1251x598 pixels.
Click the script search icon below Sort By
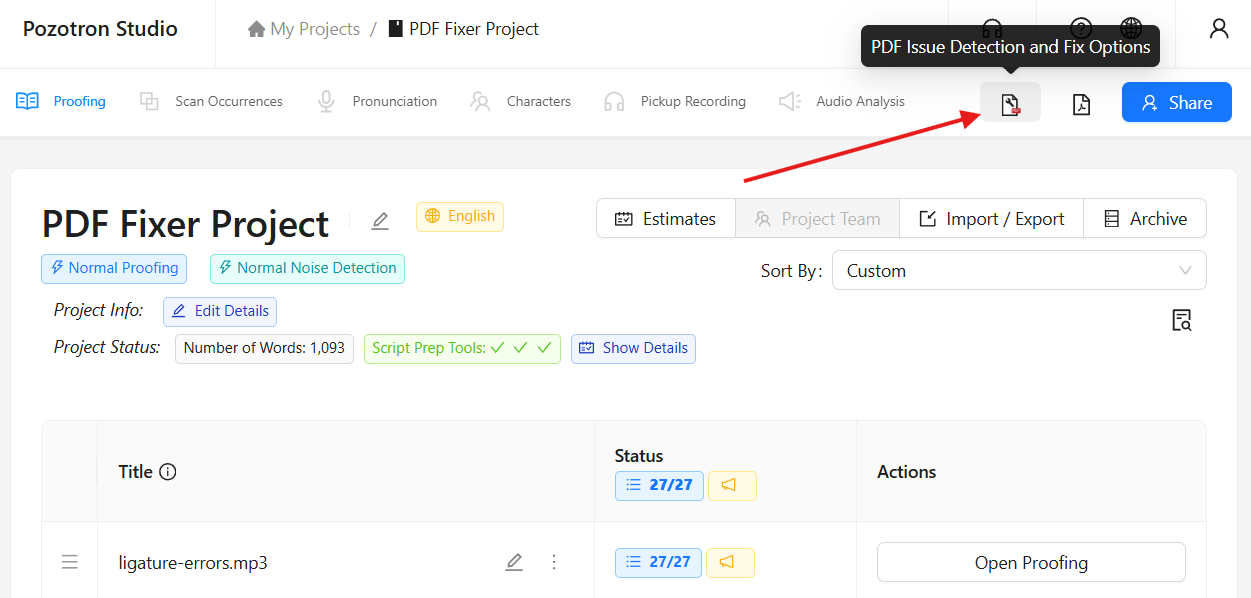1182,320
